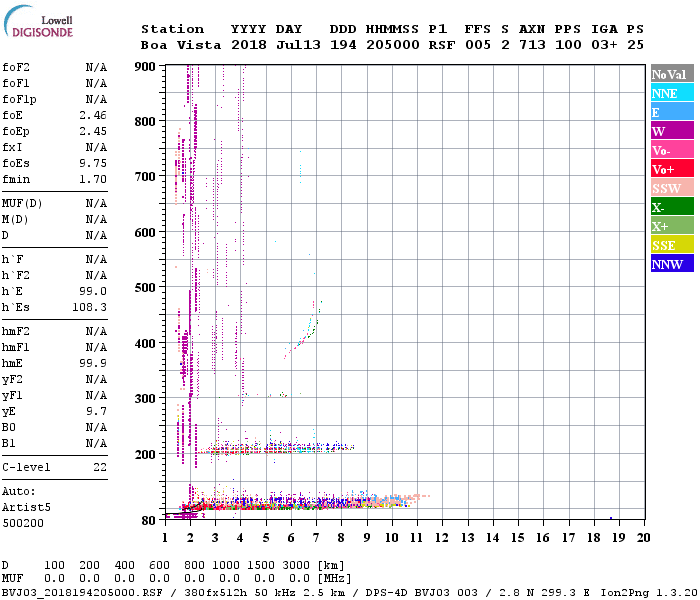Select the Vo+ red legend swatch
The image size is (700, 600).
click(x=672, y=169)
